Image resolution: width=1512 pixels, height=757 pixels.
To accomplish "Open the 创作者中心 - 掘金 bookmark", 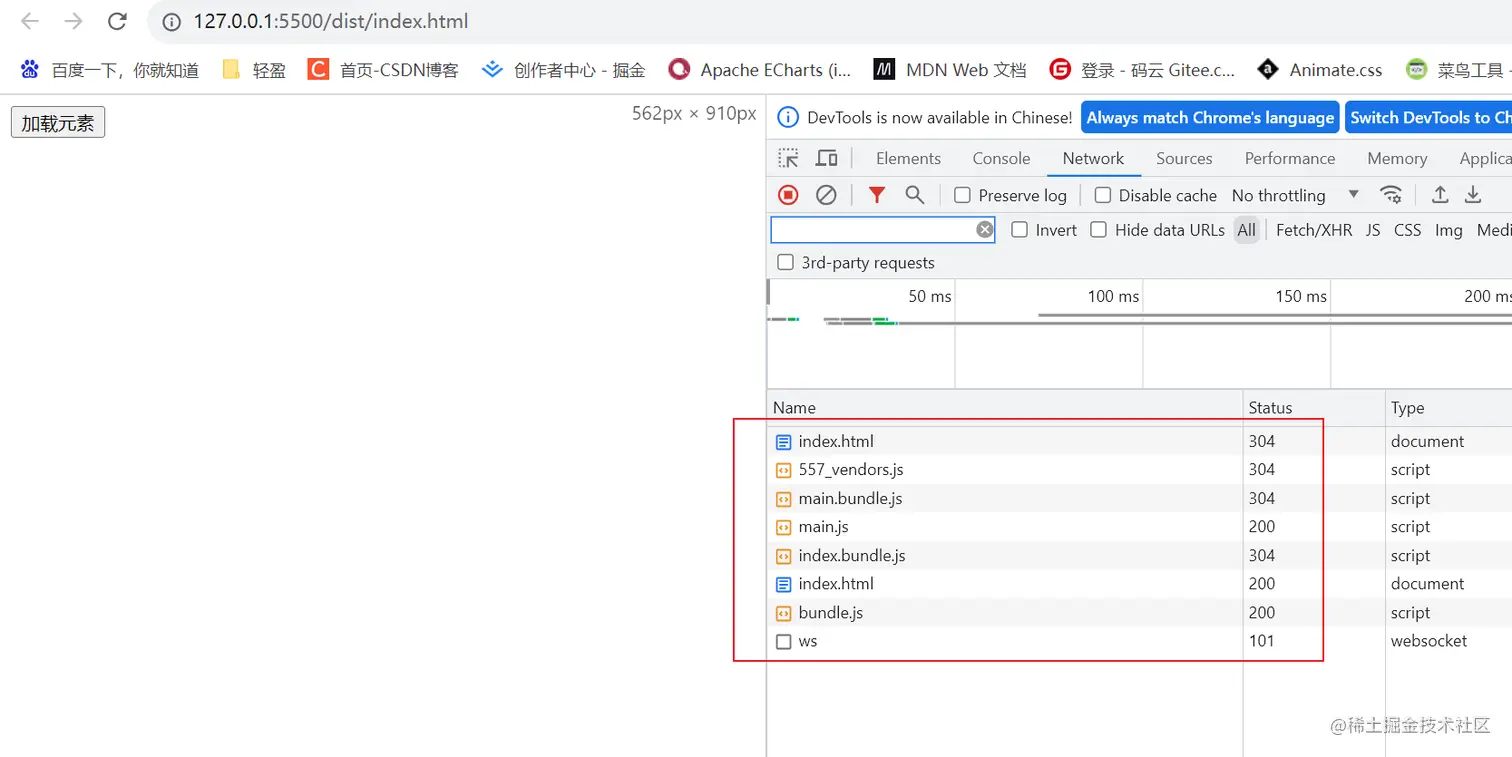I will coord(563,70).
